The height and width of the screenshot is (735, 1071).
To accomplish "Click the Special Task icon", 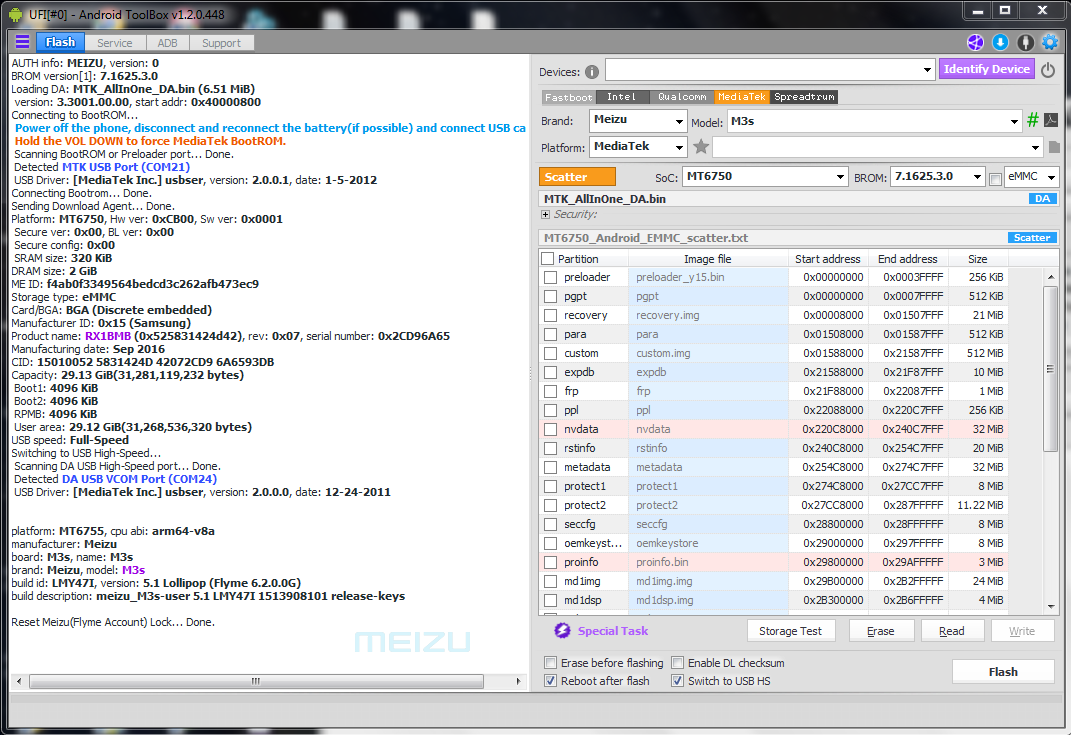I will pos(562,630).
